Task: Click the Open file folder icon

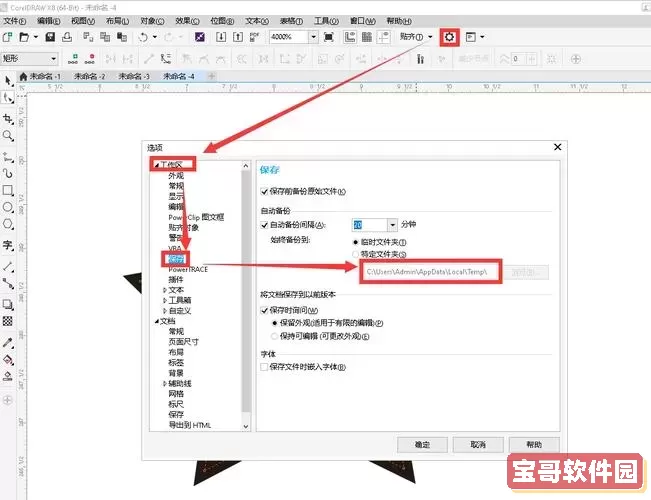Action: (x=24, y=37)
